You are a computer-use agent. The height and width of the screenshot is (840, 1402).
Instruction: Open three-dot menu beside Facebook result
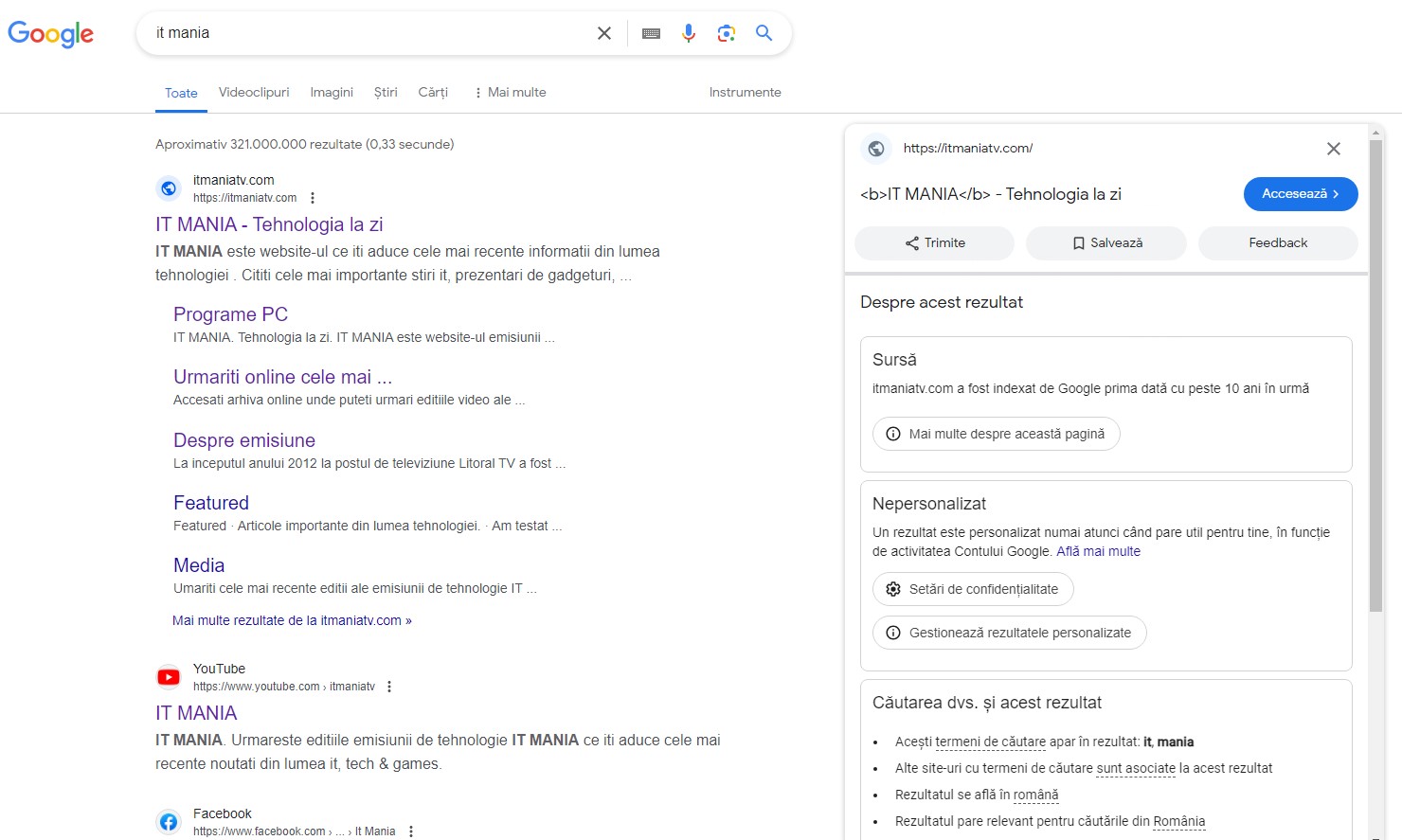pos(410,831)
